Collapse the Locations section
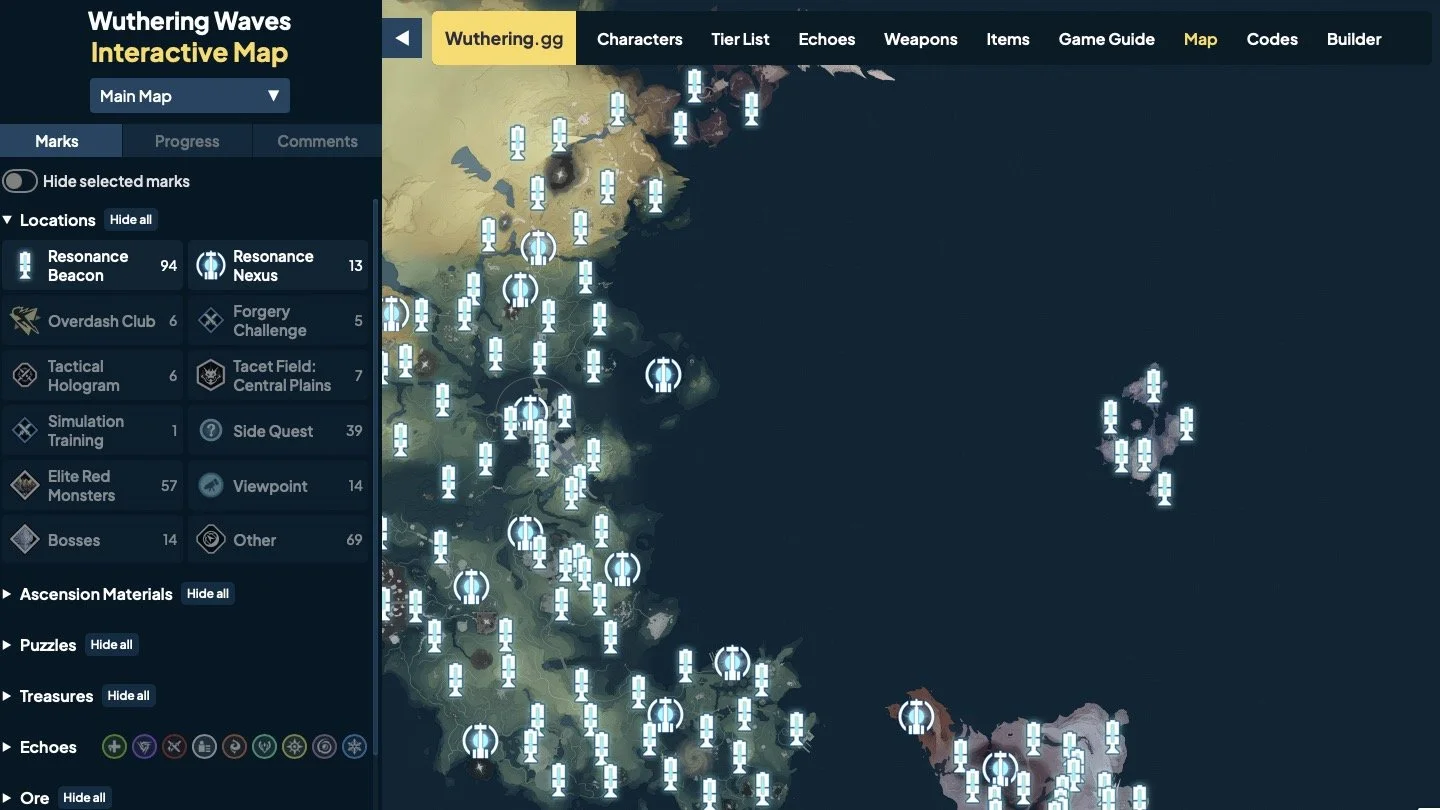The width and height of the screenshot is (1440, 810). click(x=49, y=220)
